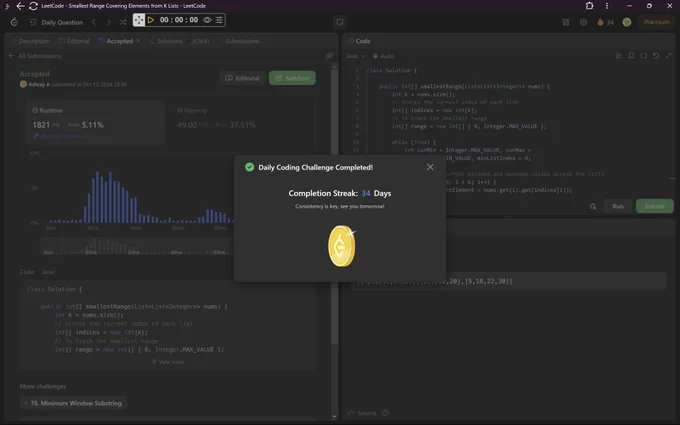Screen dimensions: 680x425
Task: Click the testcase input field
Action: tap(508, 281)
